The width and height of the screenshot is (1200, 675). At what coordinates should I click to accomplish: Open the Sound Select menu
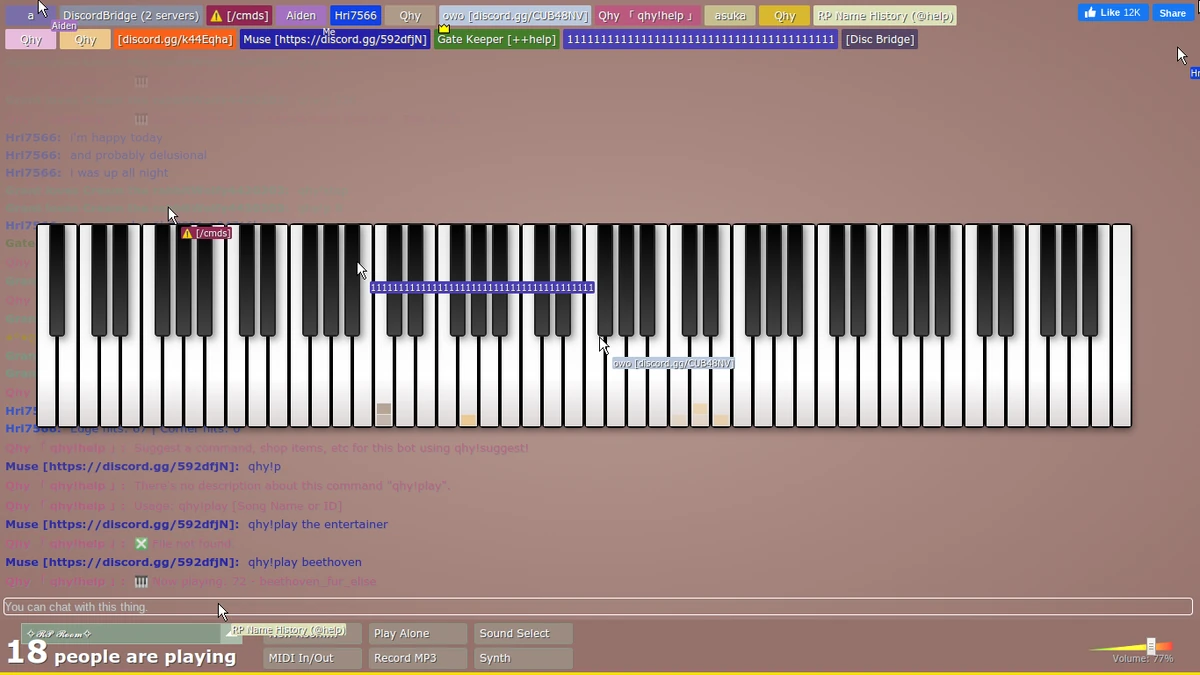[x=521, y=633]
